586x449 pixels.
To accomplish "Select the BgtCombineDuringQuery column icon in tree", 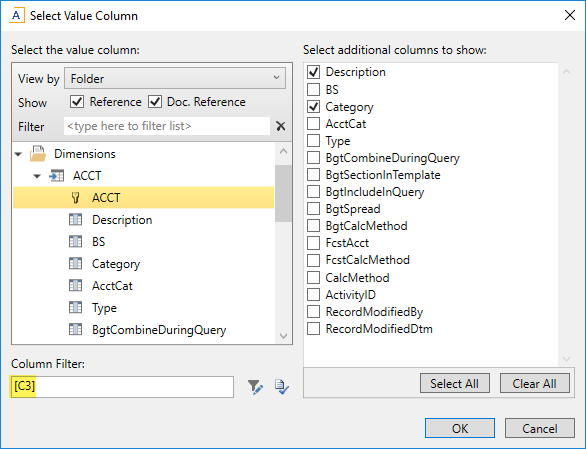I will 75,329.
